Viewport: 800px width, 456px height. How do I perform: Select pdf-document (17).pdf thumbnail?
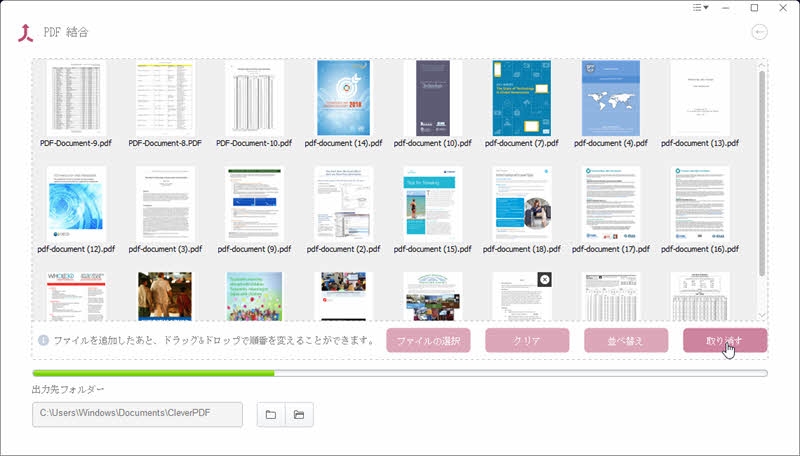611,204
